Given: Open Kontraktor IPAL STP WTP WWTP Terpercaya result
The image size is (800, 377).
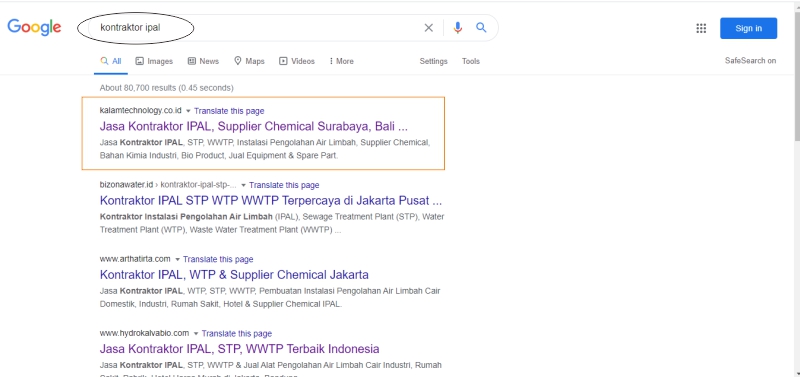Looking at the screenshot, I should click(x=271, y=200).
